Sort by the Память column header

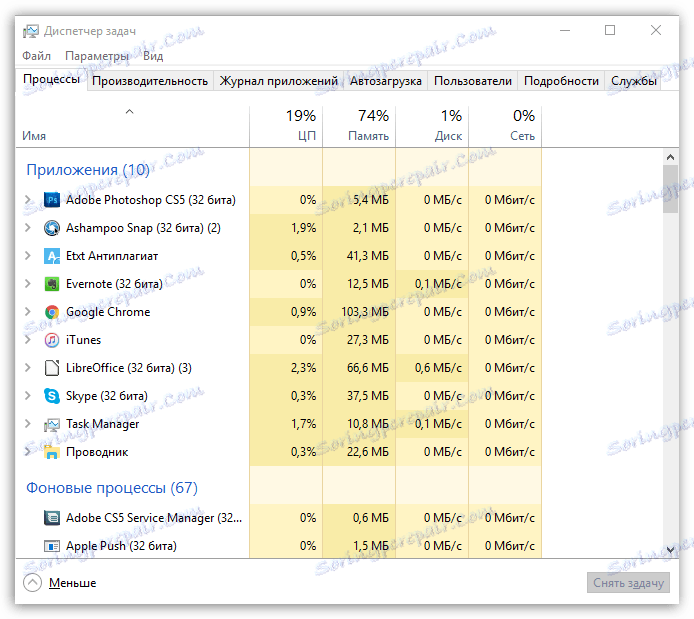pyautogui.click(x=359, y=126)
